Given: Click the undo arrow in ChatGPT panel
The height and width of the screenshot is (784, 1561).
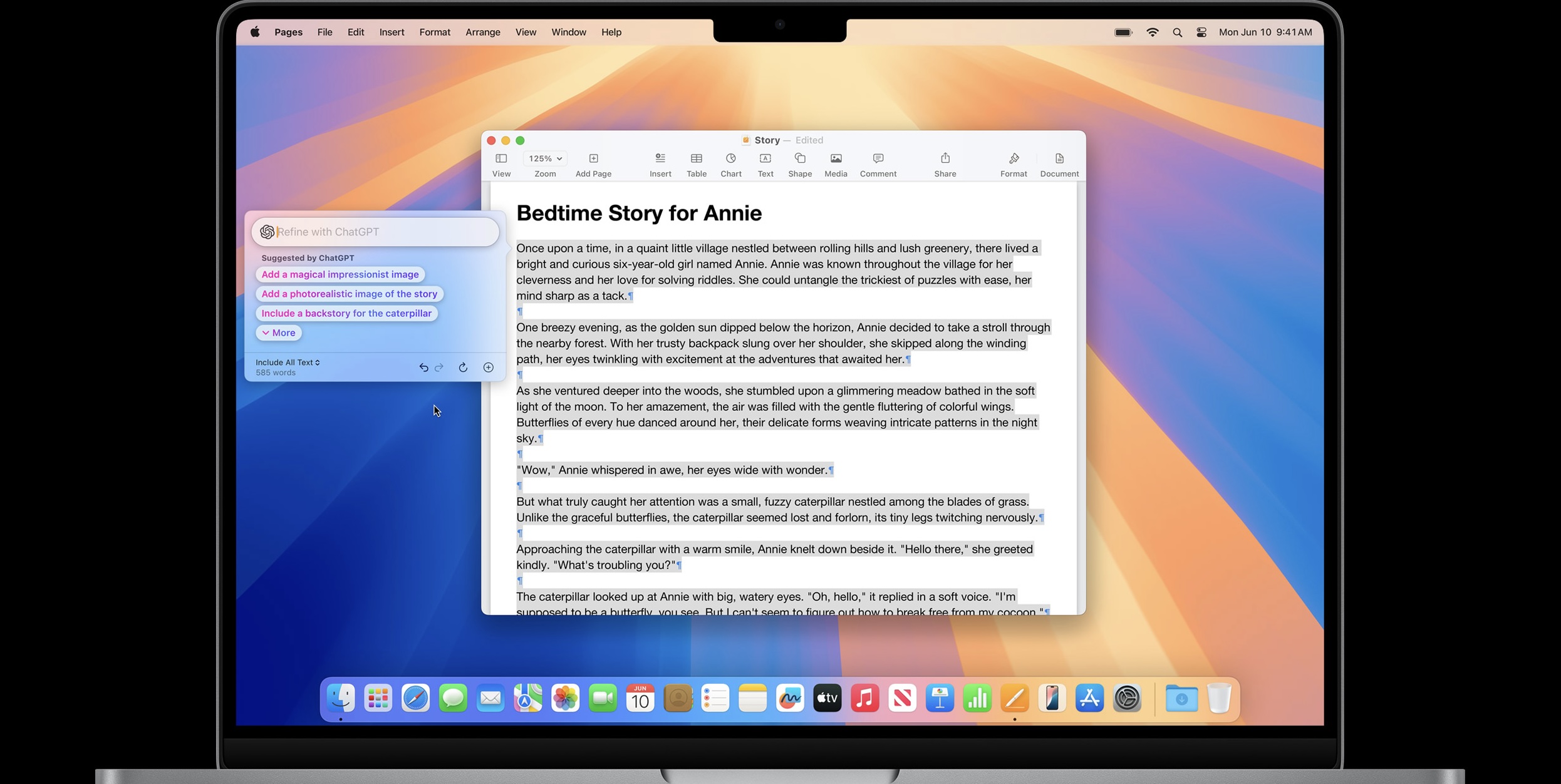Looking at the screenshot, I should 423,368.
